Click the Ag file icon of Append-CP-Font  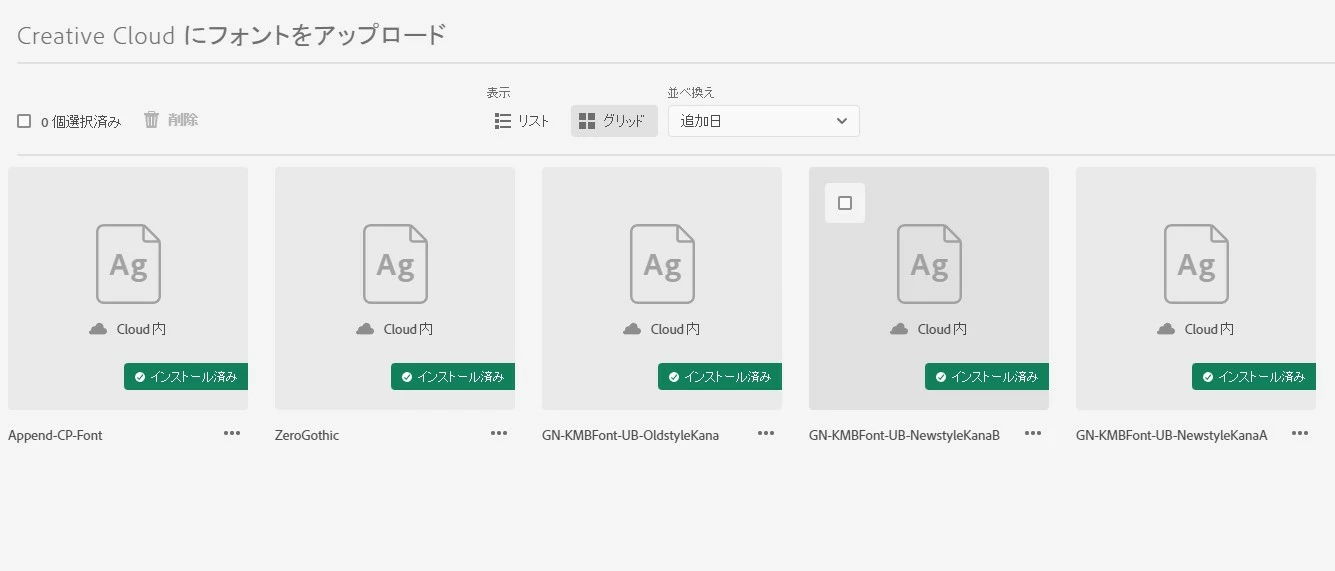tap(128, 264)
